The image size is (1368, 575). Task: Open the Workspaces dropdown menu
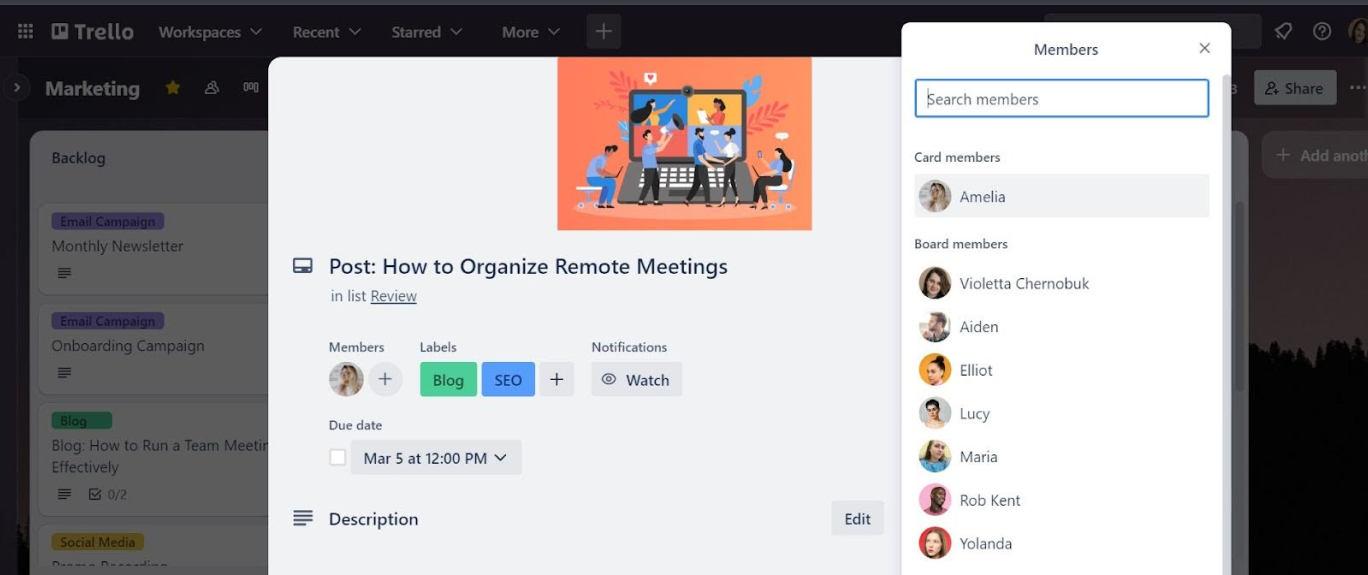[x=210, y=32]
